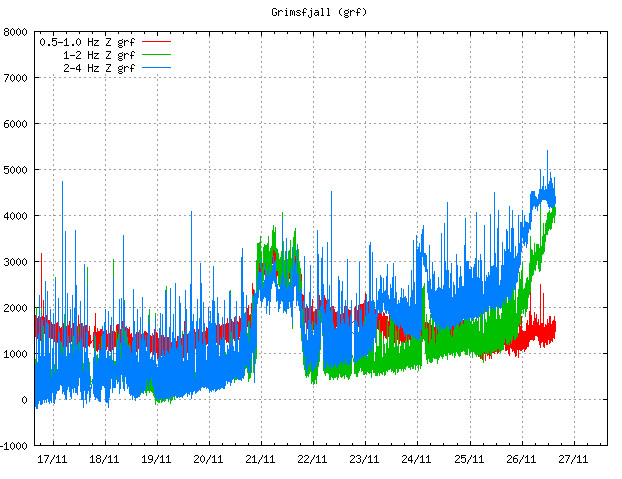Click the 8000 y-axis value label
Screen dimensions: 622x479
(x=15, y=32)
